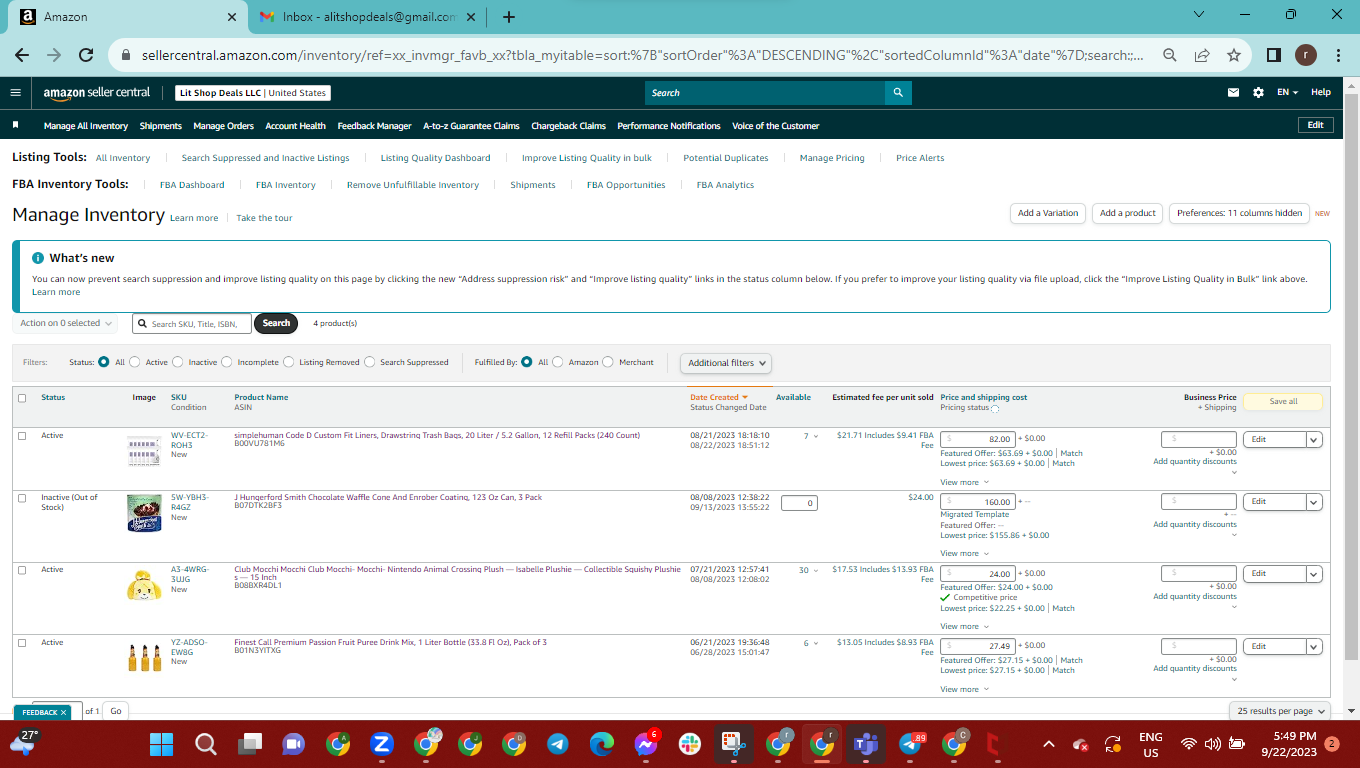The height and width of the screenshot is (768, 1360).
Task: Open 25 results per page dropdown
Action: 1280,711
